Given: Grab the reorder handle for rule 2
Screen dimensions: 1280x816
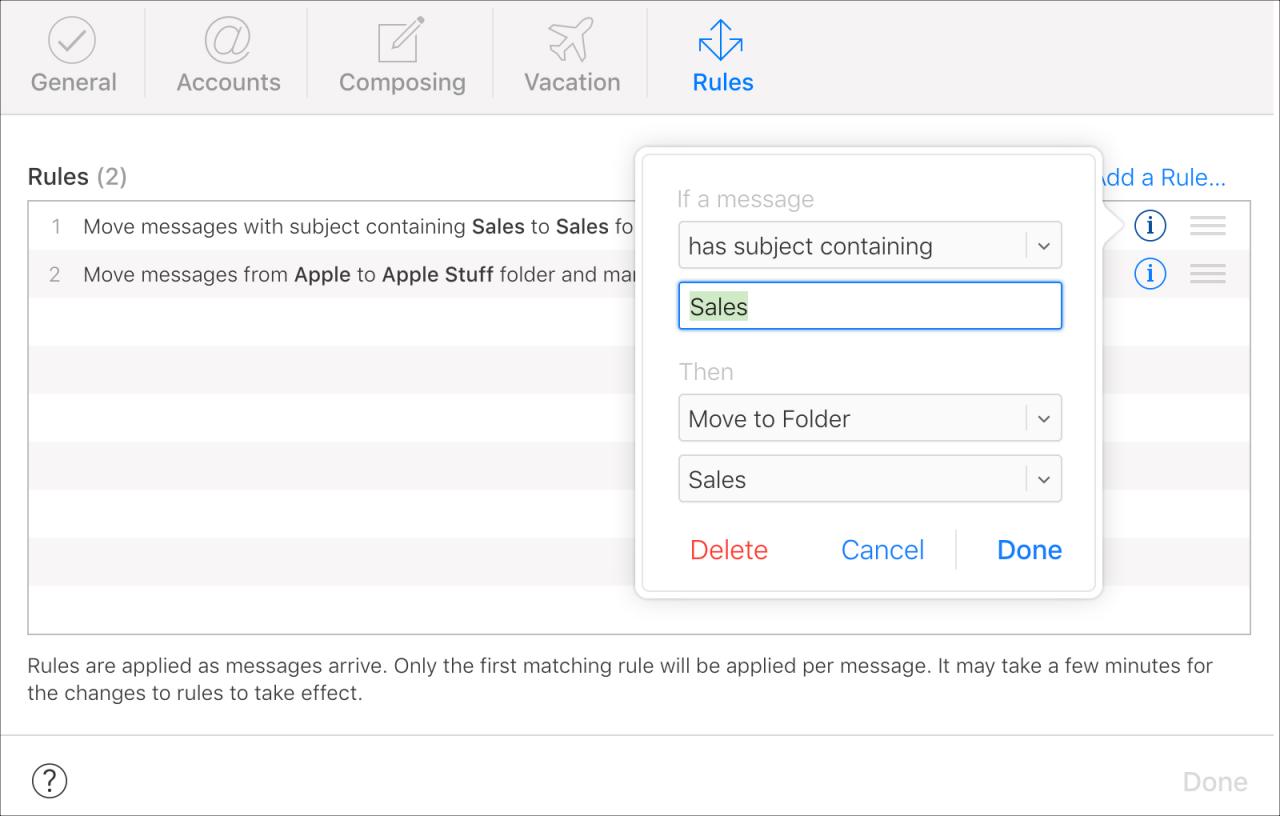Looking at the screenshot, I should 1208,273.
